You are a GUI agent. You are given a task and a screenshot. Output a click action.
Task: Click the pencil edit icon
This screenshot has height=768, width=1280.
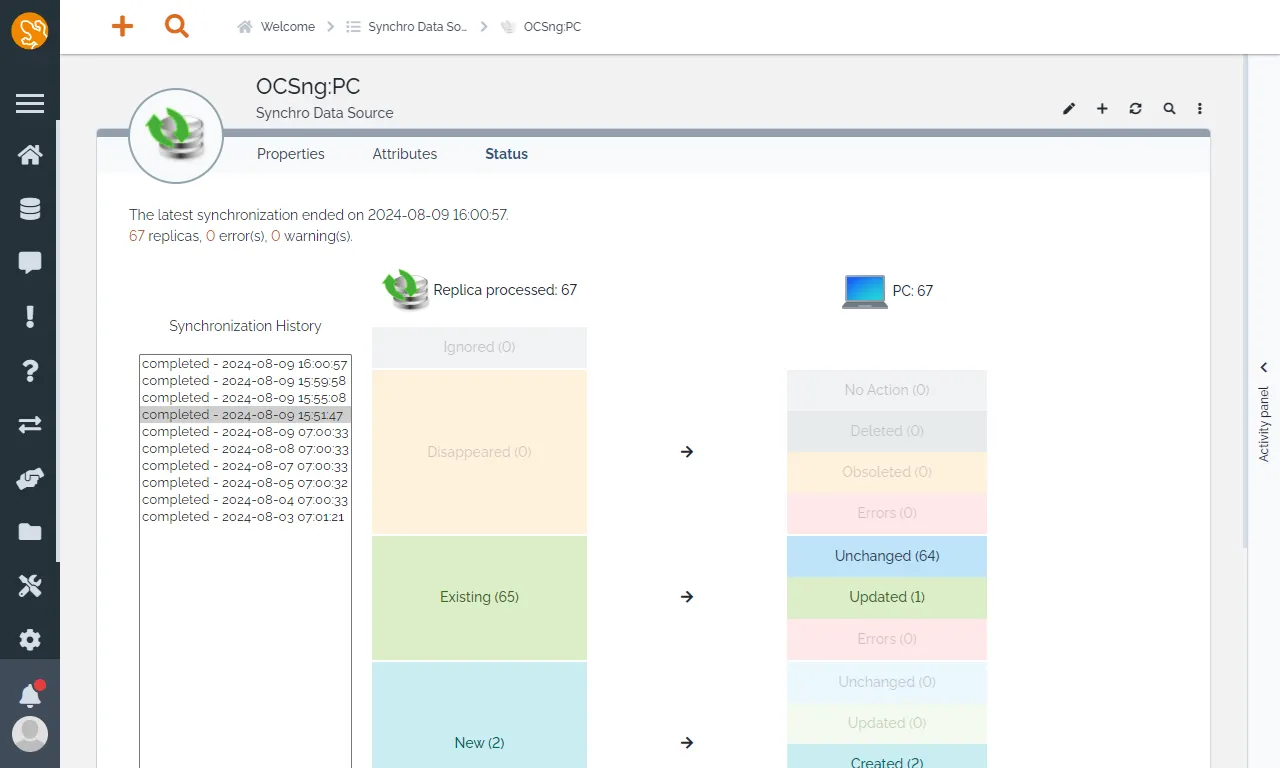coord(1069,108)
